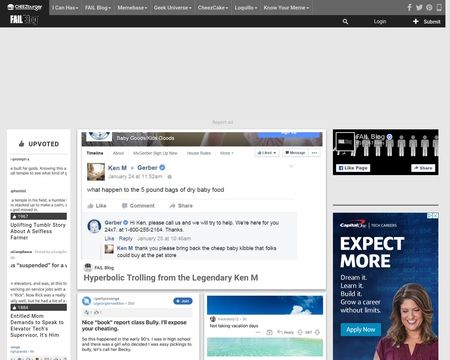
Task: Open Hyperbolic Trolling from the Legendary Ken M
Action: coord(171,278)
